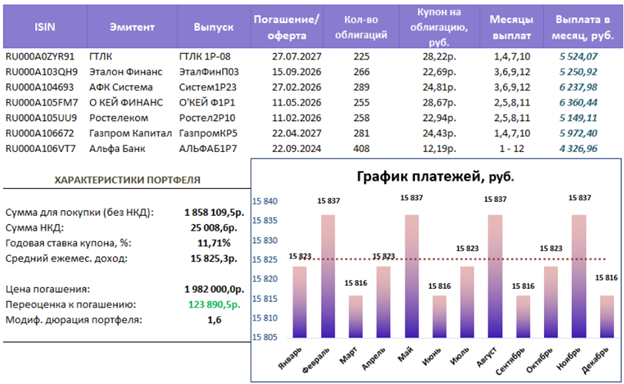The image size is (624, 384).
Task: Click the Сентябрь axis label
Action: point(511,361)
